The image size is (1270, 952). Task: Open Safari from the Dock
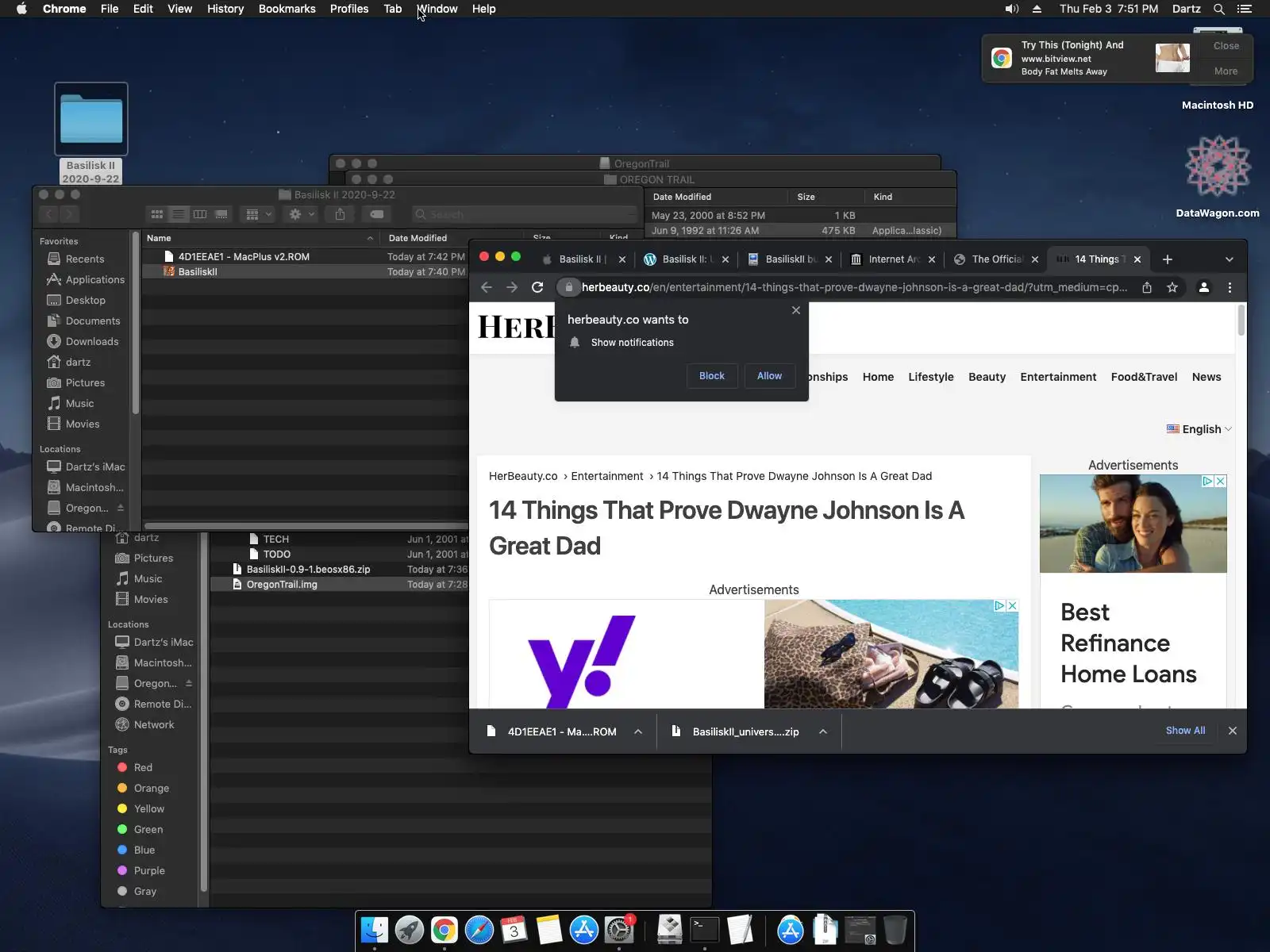pyautogui.click(x=479, y=930)
